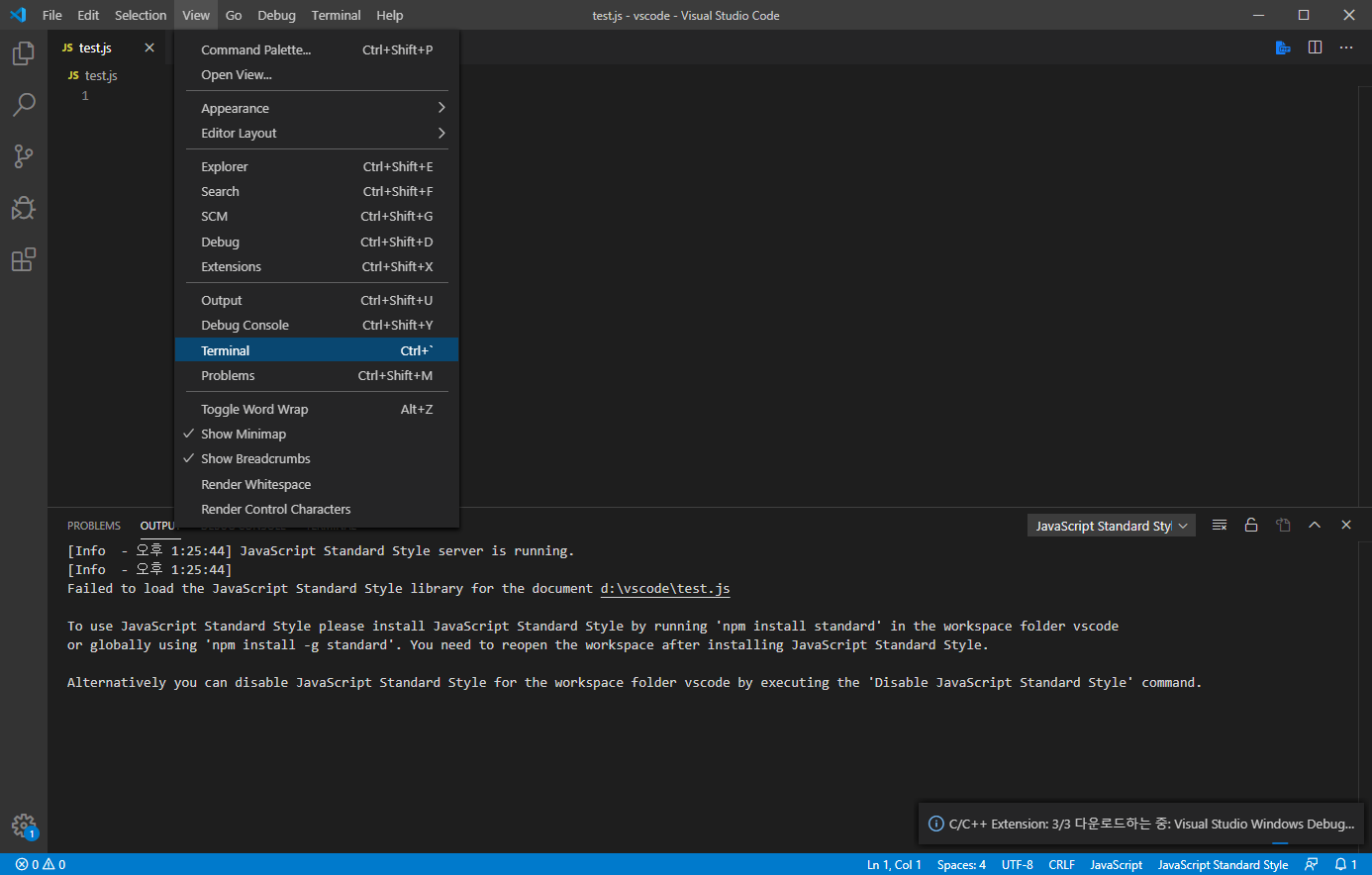Click the open log file icon

[x=1283, y=525]
